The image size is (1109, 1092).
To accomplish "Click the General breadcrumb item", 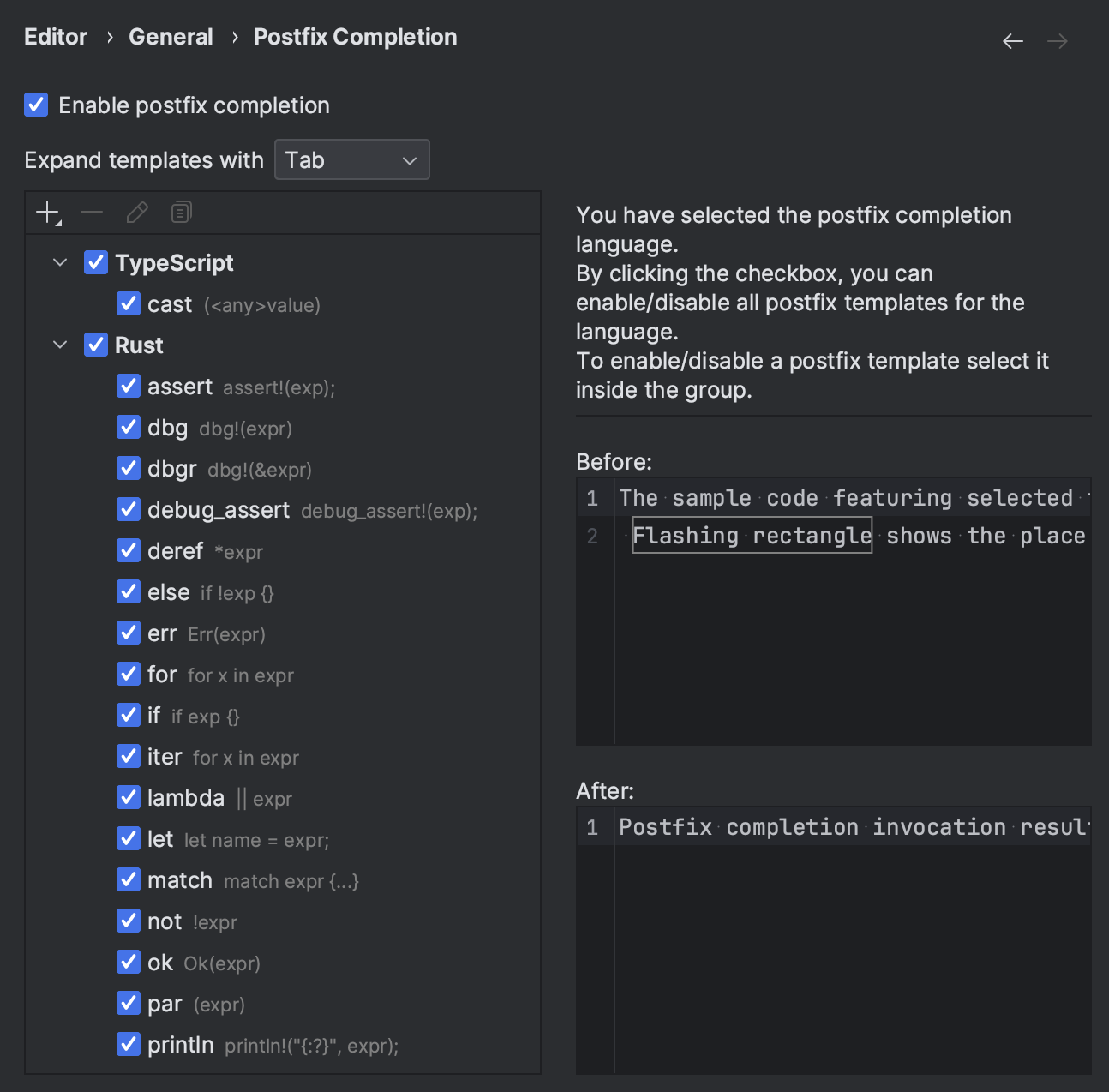I will (171, 36).
